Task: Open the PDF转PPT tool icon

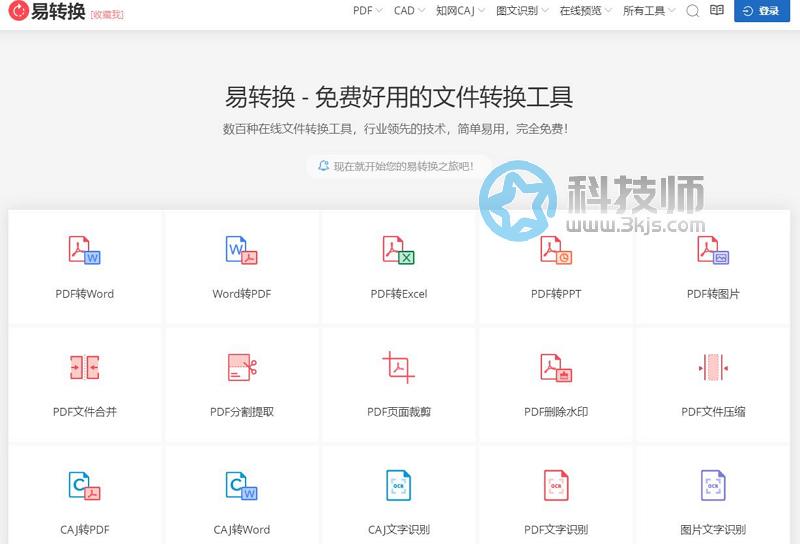Action: (x=556, y=250)
